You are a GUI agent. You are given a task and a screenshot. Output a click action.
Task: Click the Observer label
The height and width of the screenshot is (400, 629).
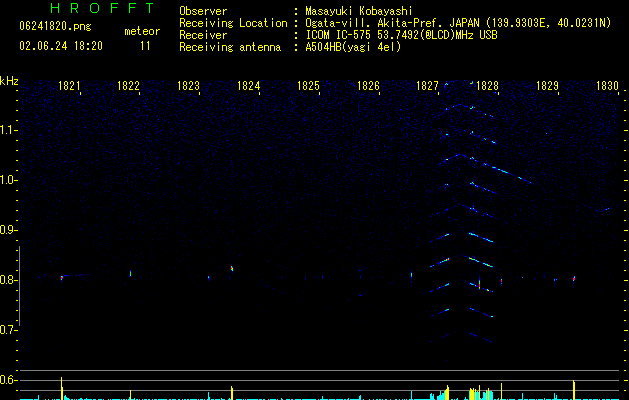(x=203, y=11)
